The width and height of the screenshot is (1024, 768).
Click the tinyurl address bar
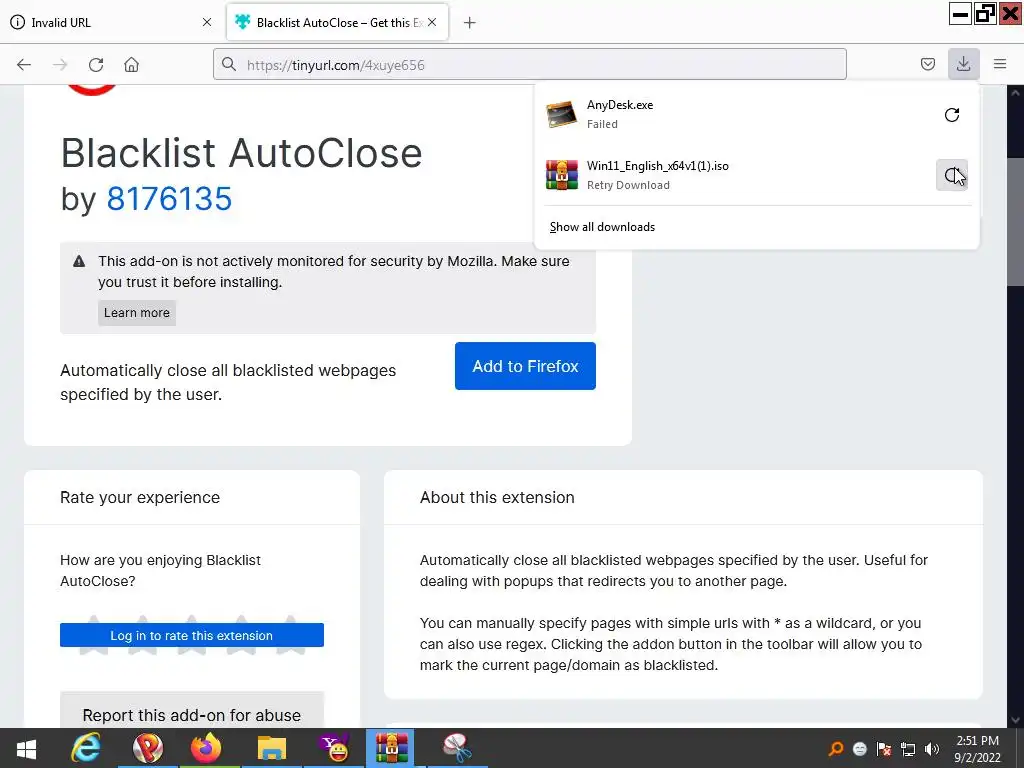[x=530, y=64]
